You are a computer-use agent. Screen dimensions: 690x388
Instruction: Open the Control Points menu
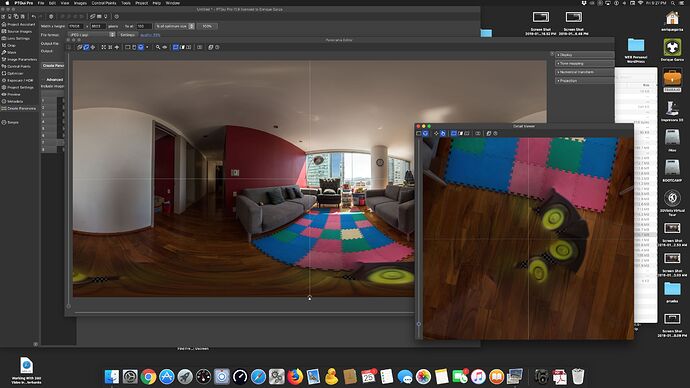(104, 3)
